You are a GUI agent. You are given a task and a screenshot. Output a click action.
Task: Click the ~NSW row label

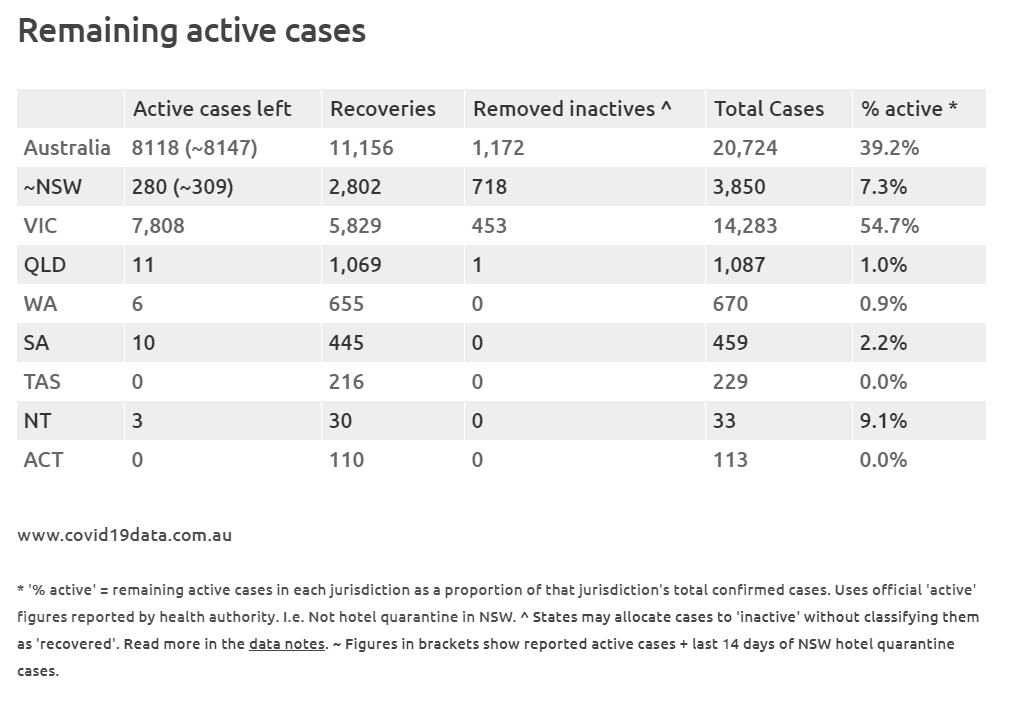(x=53, y=187)
